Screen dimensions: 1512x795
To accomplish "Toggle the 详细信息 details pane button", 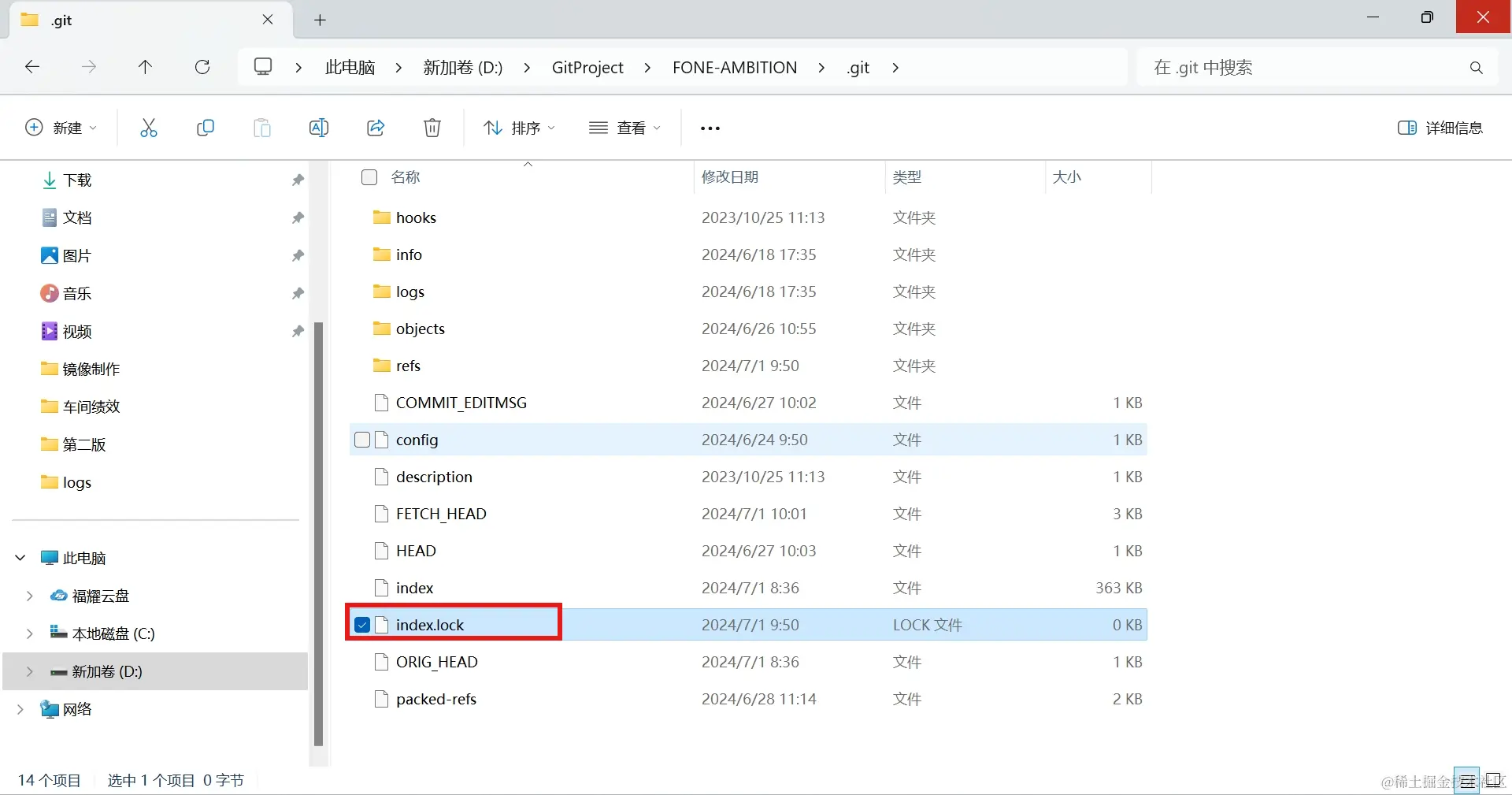I will pos(1440,128).
